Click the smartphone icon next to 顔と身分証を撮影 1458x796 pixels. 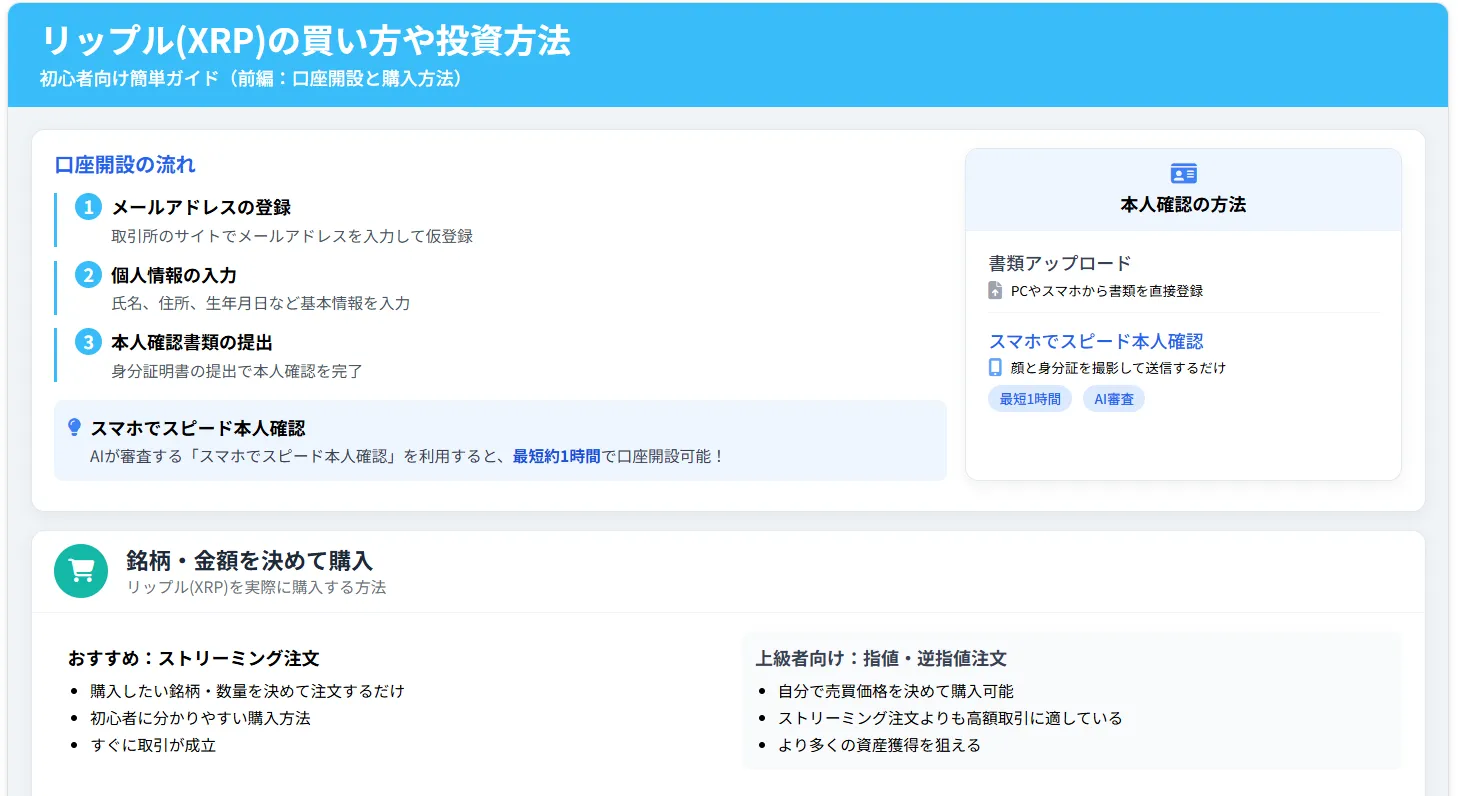pos(993,367)
